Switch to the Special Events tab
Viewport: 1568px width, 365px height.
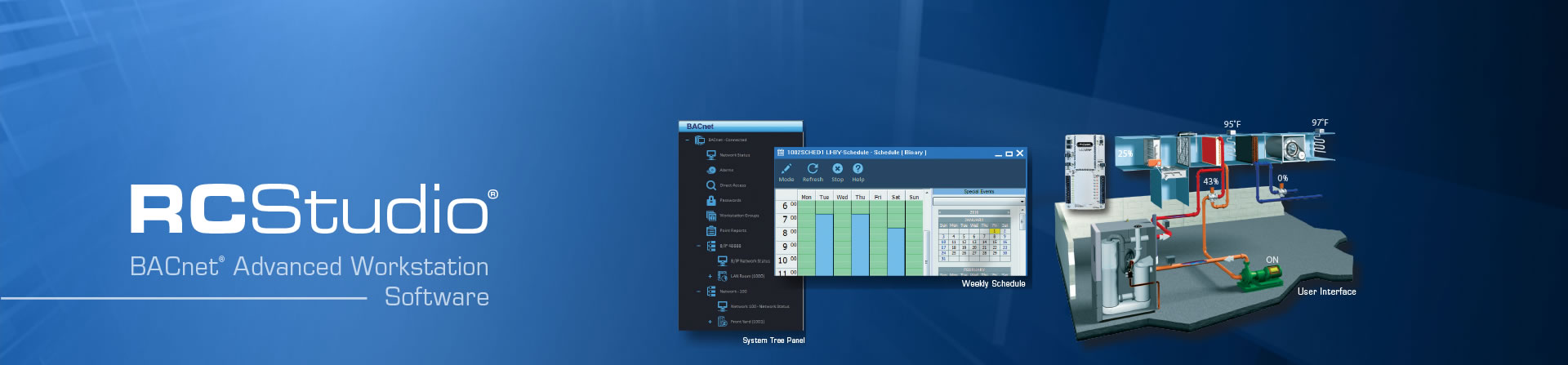(x=978, y=192)
